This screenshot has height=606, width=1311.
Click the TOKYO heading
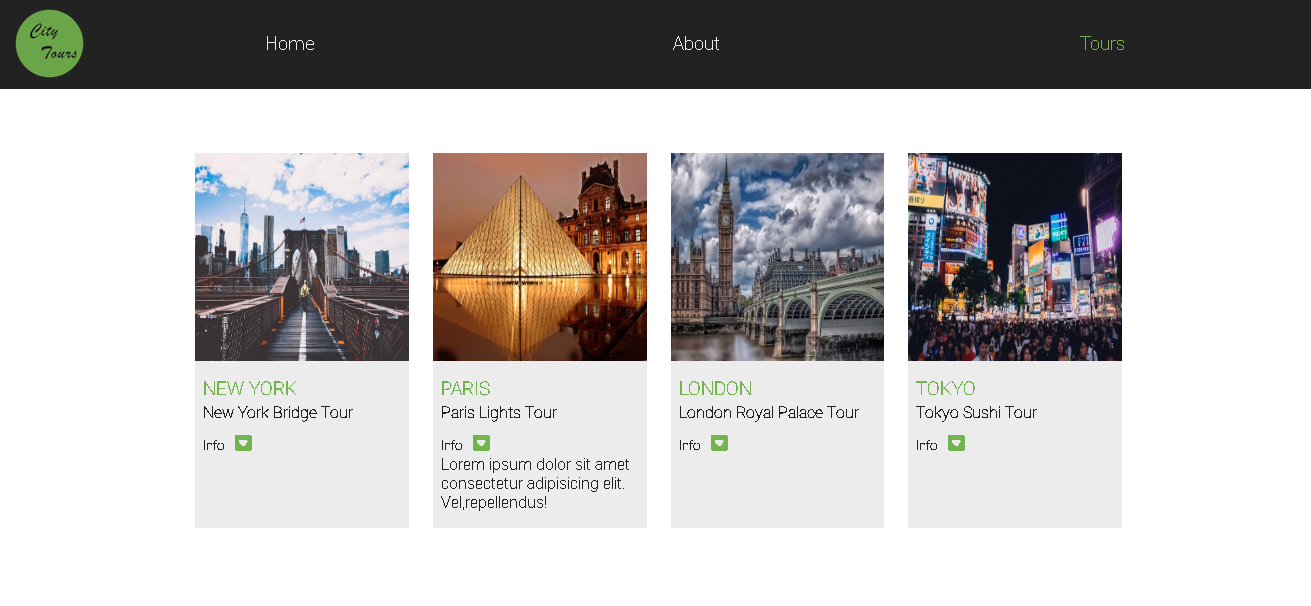tap(946, 388)
